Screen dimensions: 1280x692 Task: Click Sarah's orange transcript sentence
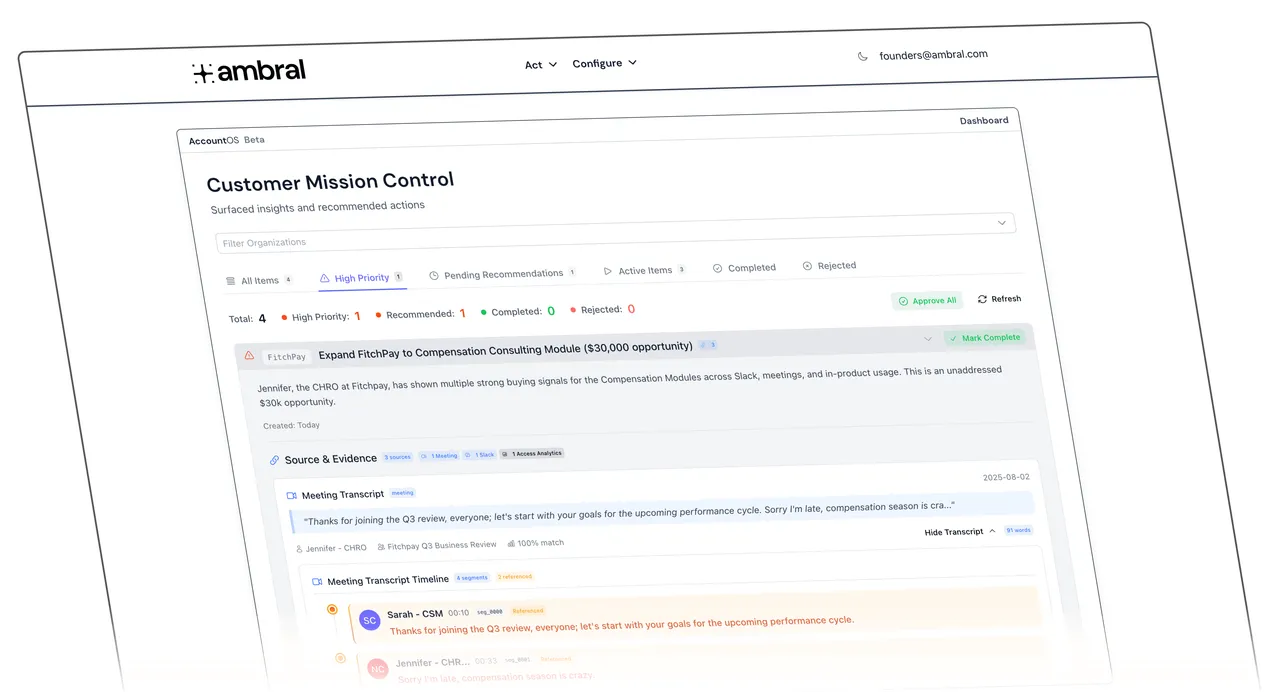[x=622, y=626]
